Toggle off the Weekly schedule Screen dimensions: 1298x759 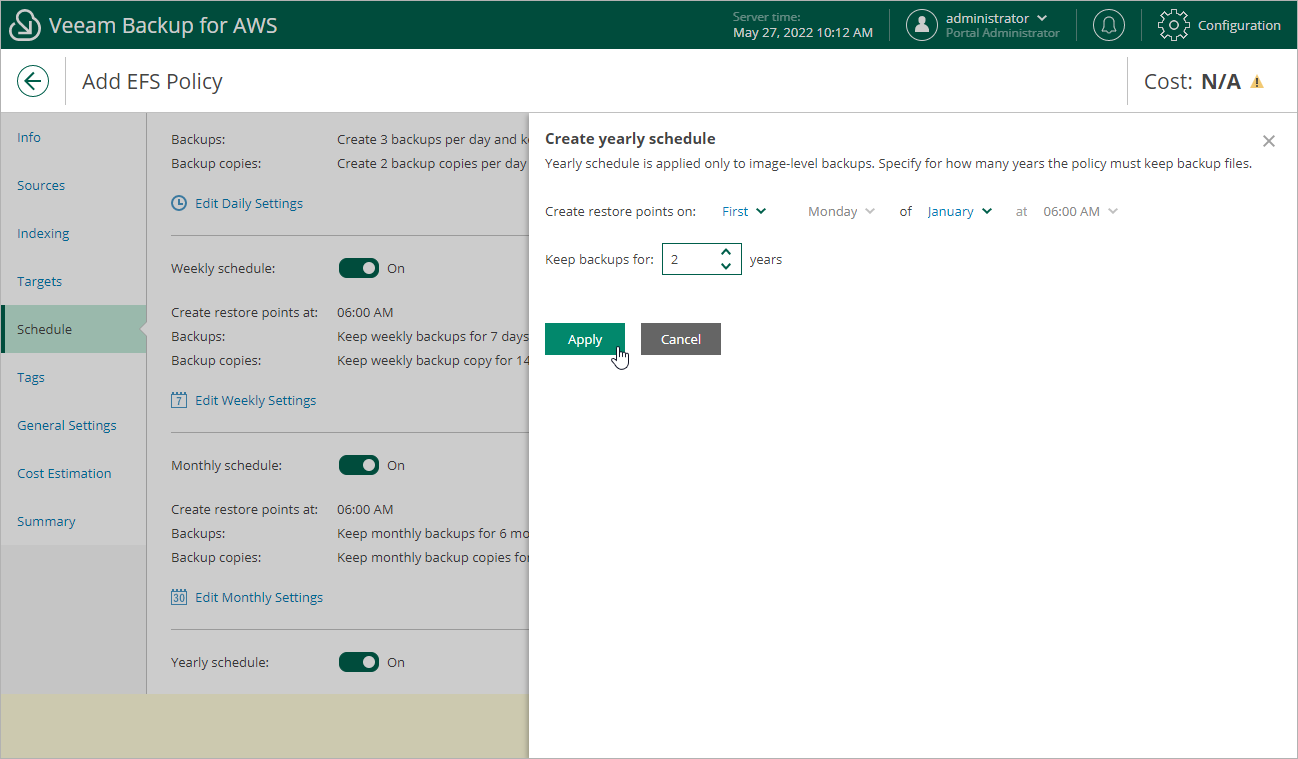pyautogui.click(x=359, y=268)
